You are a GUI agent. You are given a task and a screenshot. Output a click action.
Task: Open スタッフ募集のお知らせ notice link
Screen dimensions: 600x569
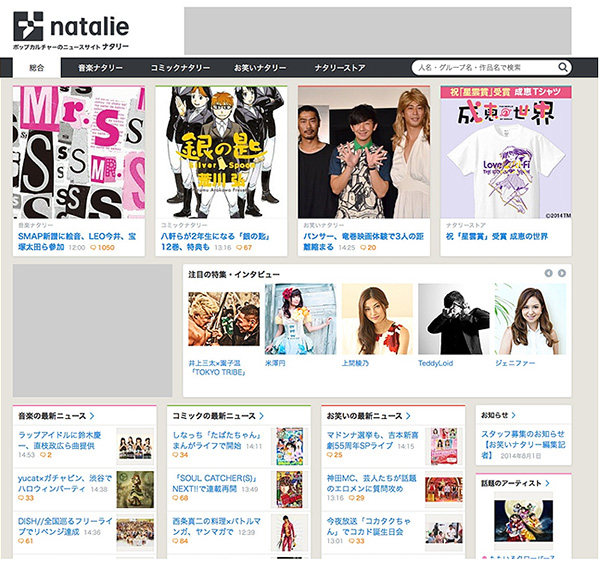pyautogui.click(x=523, y=444)
